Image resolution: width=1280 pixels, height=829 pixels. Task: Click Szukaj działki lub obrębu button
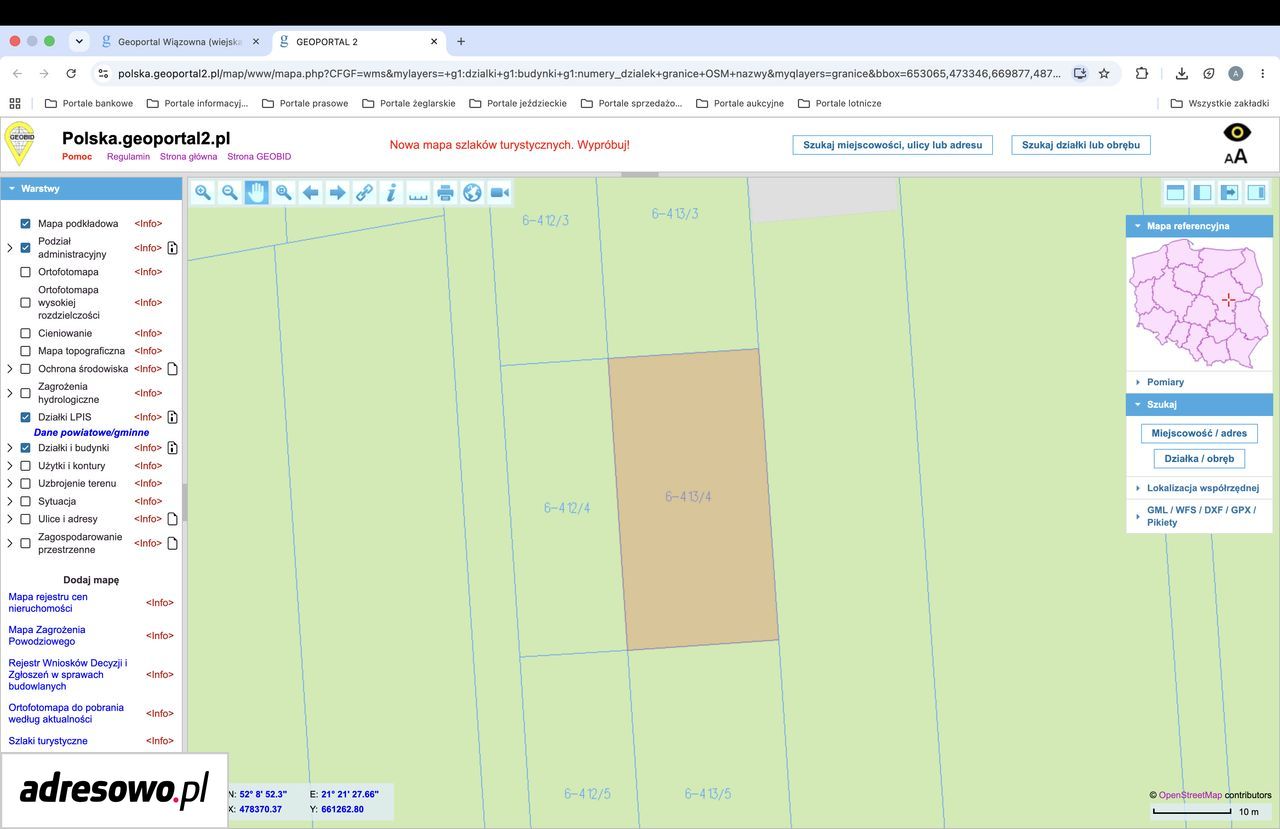click(1081, 145)
